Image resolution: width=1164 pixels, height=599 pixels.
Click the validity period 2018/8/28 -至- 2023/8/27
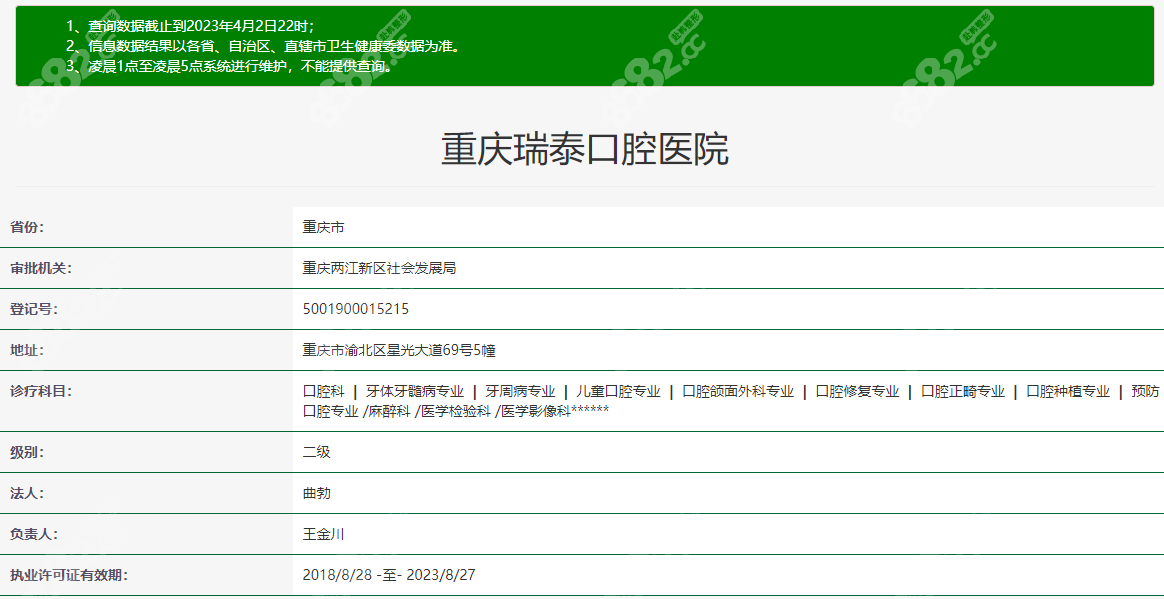(x=389, y=575)
